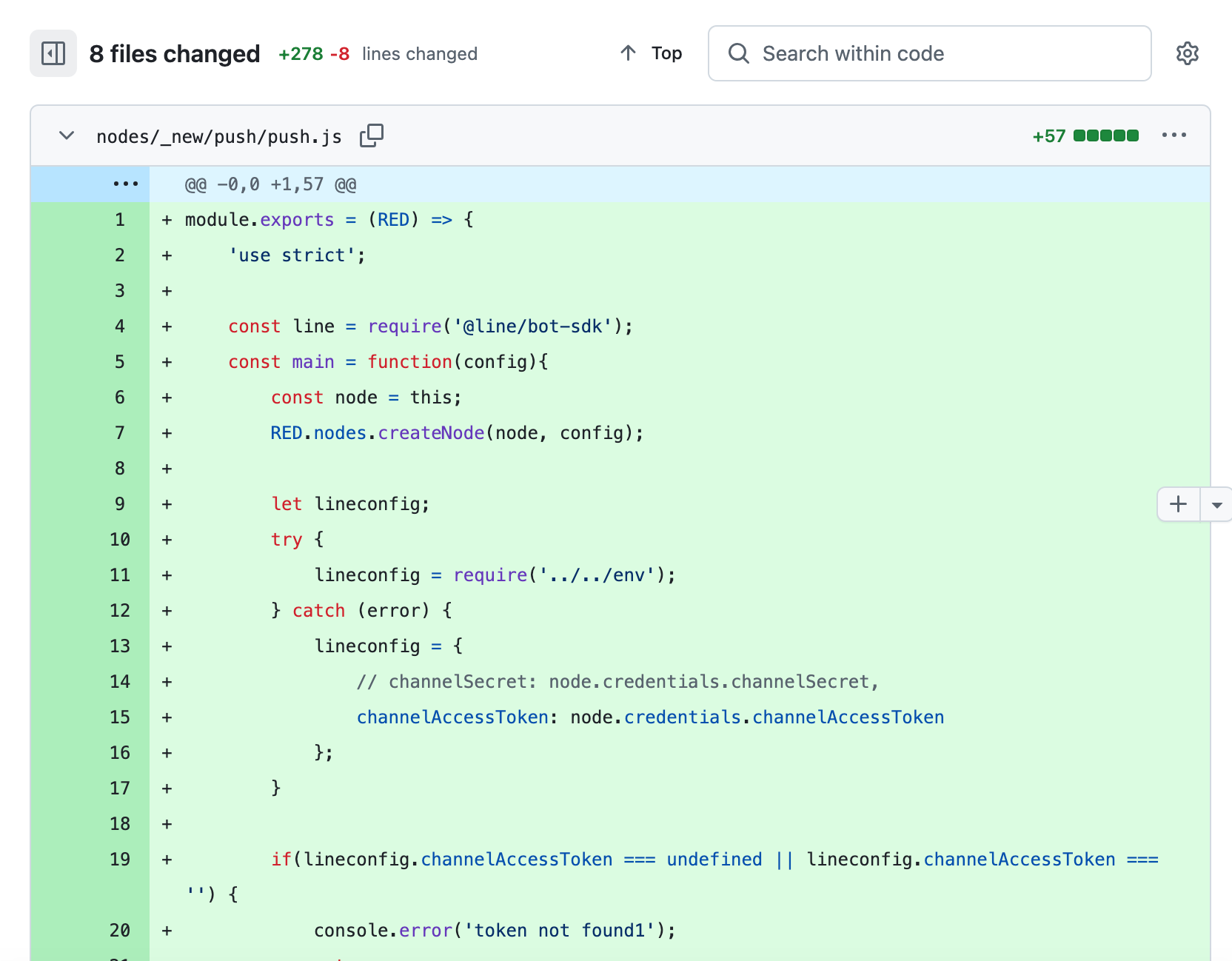The image size is (1232, 961).
Task: Click node.credentials.channelAccessToken on line 15
Action: click(x=757, y=717)
